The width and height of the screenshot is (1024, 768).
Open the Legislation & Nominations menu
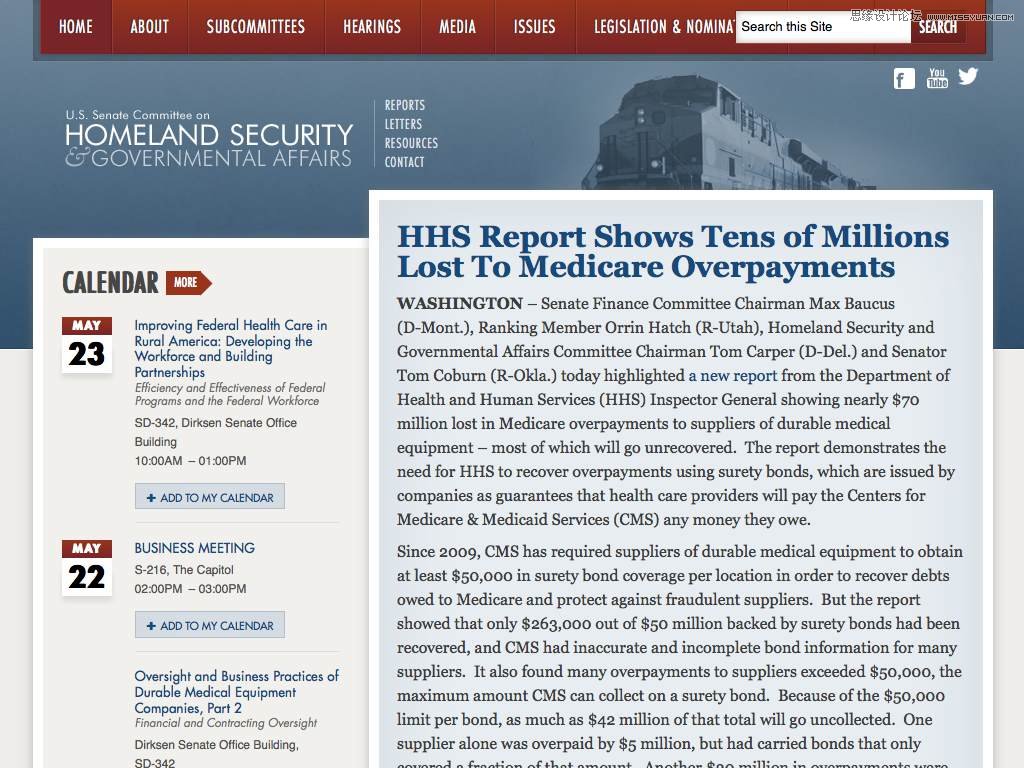[x=664, y=27]
